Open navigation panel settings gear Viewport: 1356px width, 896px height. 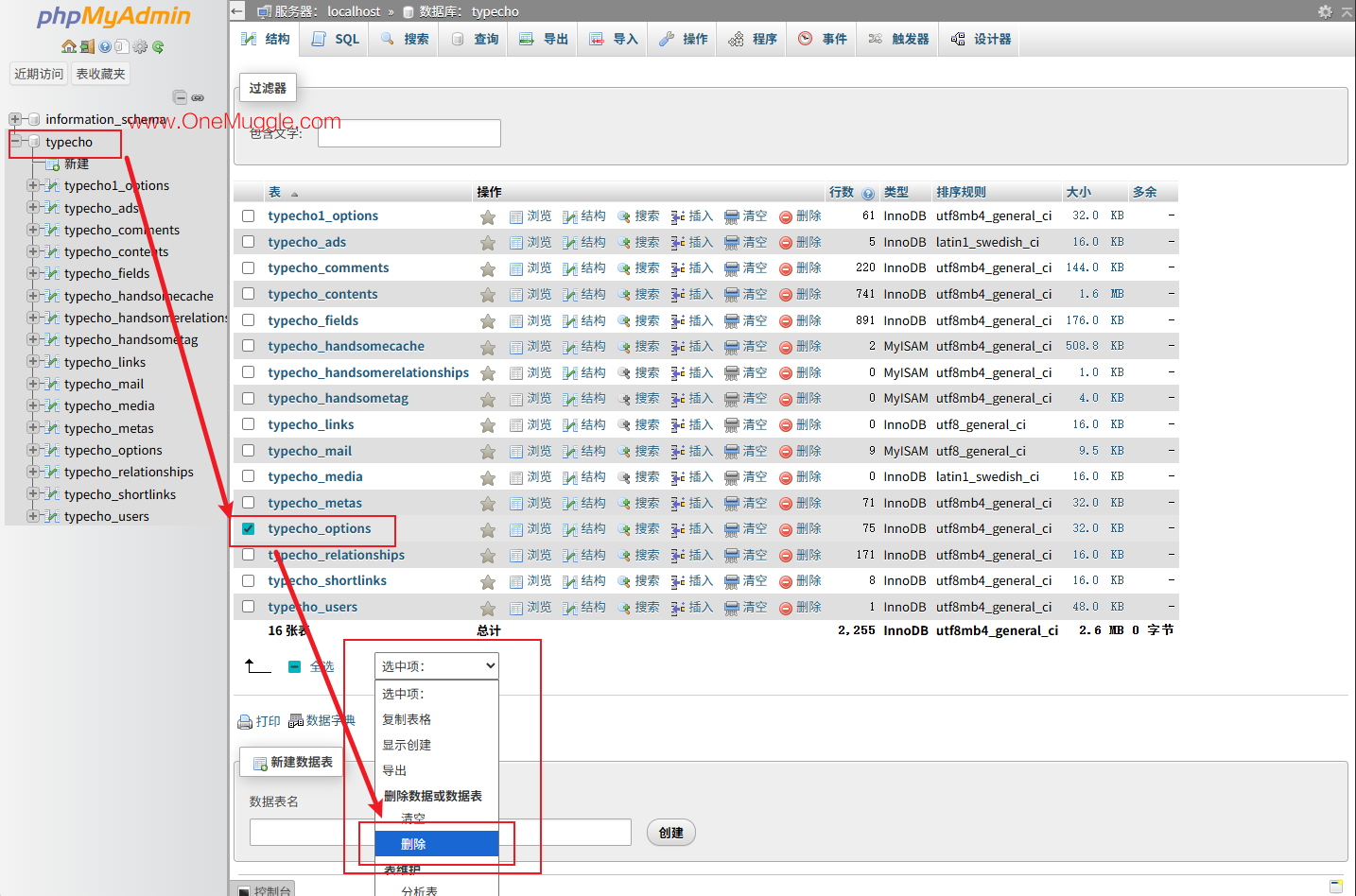[x=140, y=46]
